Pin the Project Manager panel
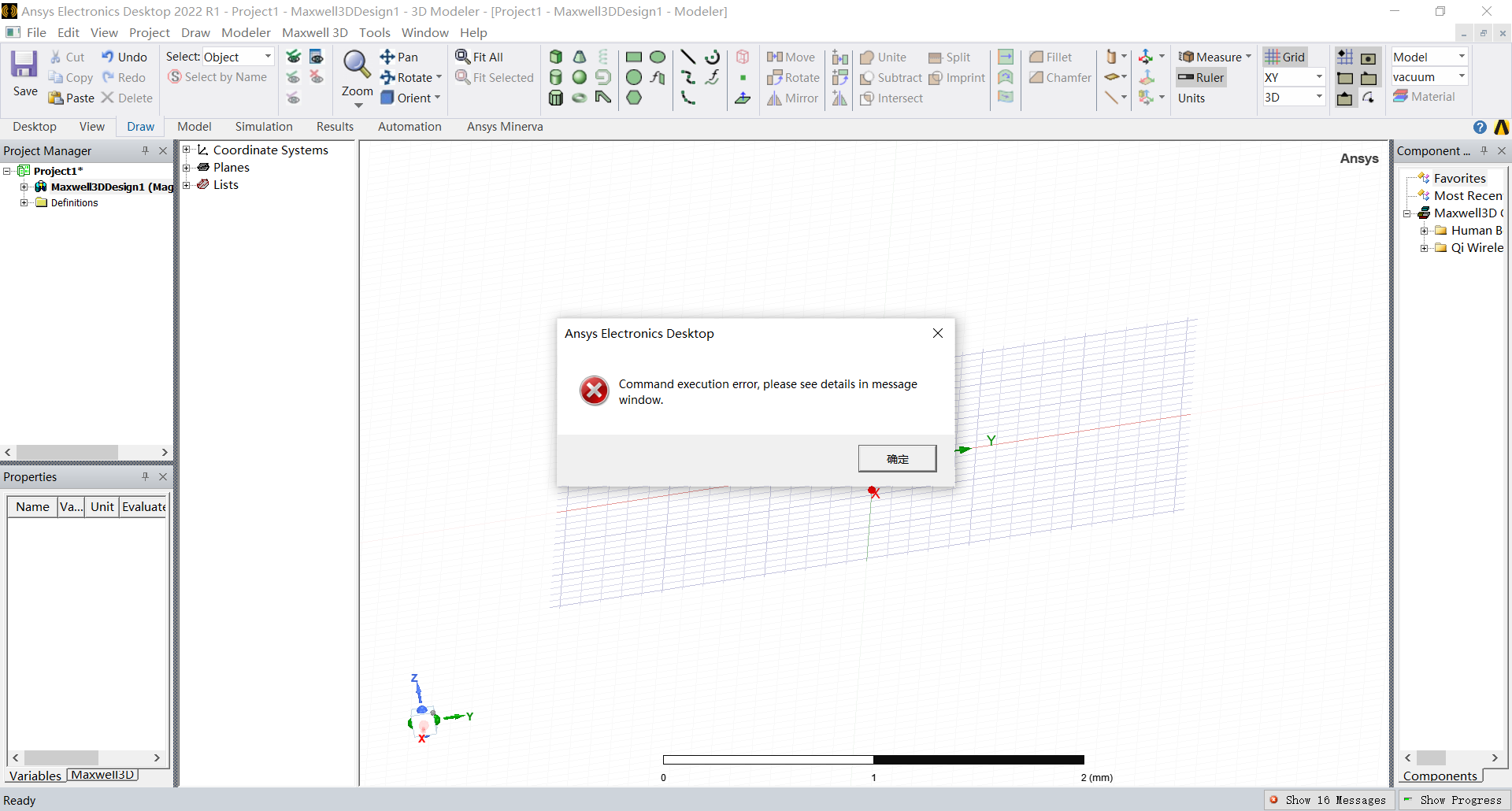Screen dimensions: 1512x811 (145, 150)
